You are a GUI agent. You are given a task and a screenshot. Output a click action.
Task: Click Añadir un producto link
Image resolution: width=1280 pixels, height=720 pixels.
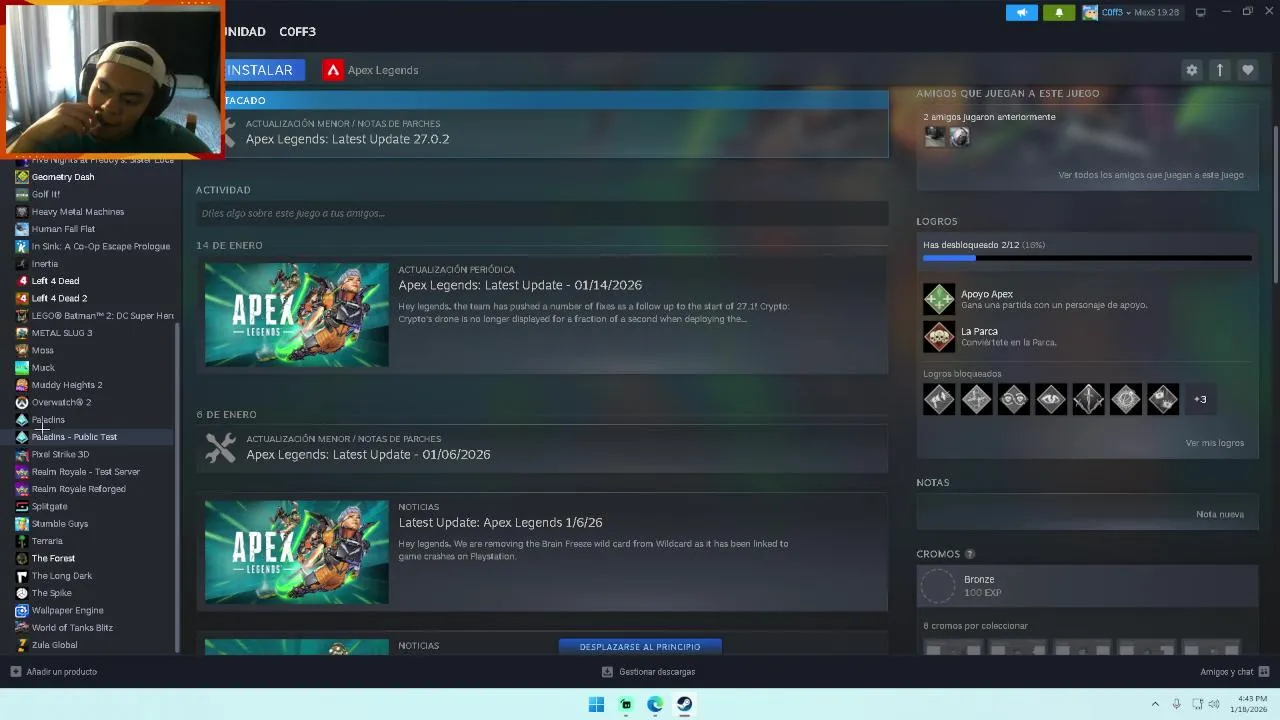[x=61, y=672]
